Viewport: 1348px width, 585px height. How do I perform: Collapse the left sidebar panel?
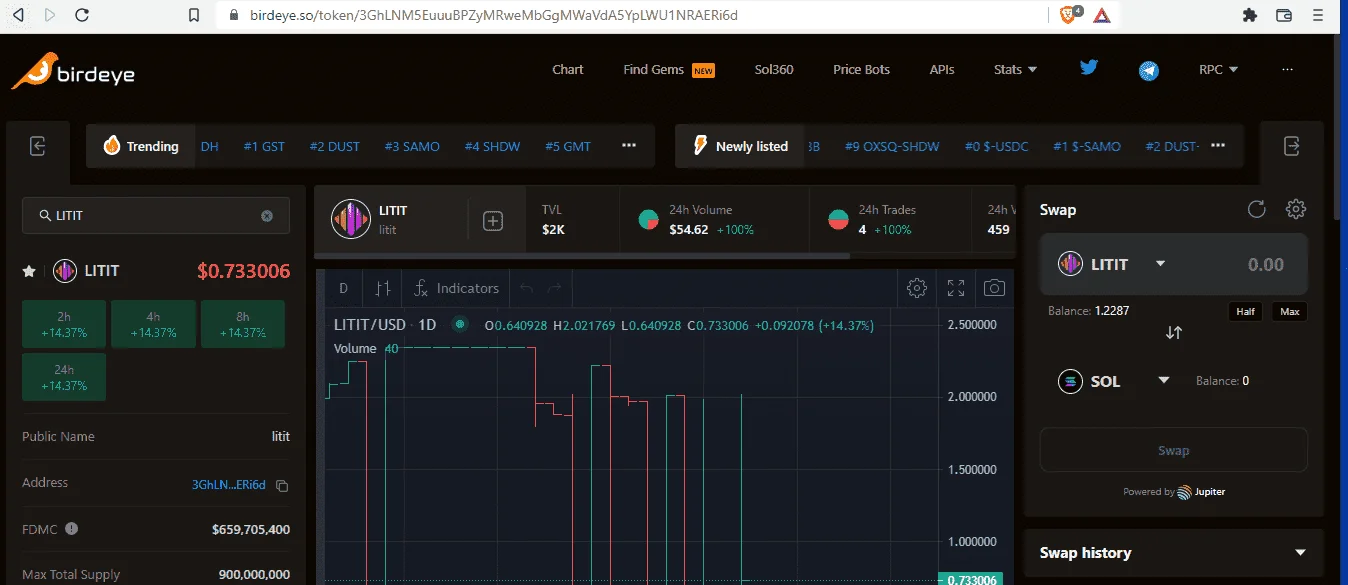[38, 146]
